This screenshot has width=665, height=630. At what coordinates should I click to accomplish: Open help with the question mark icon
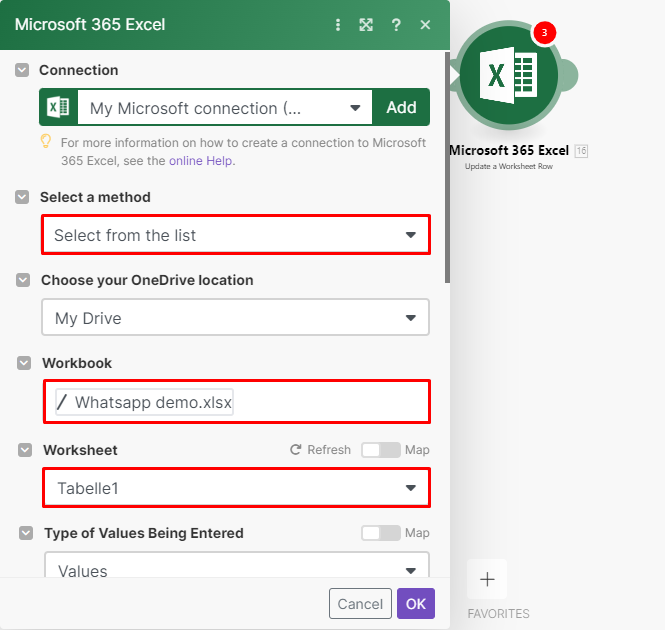(396, 25)
